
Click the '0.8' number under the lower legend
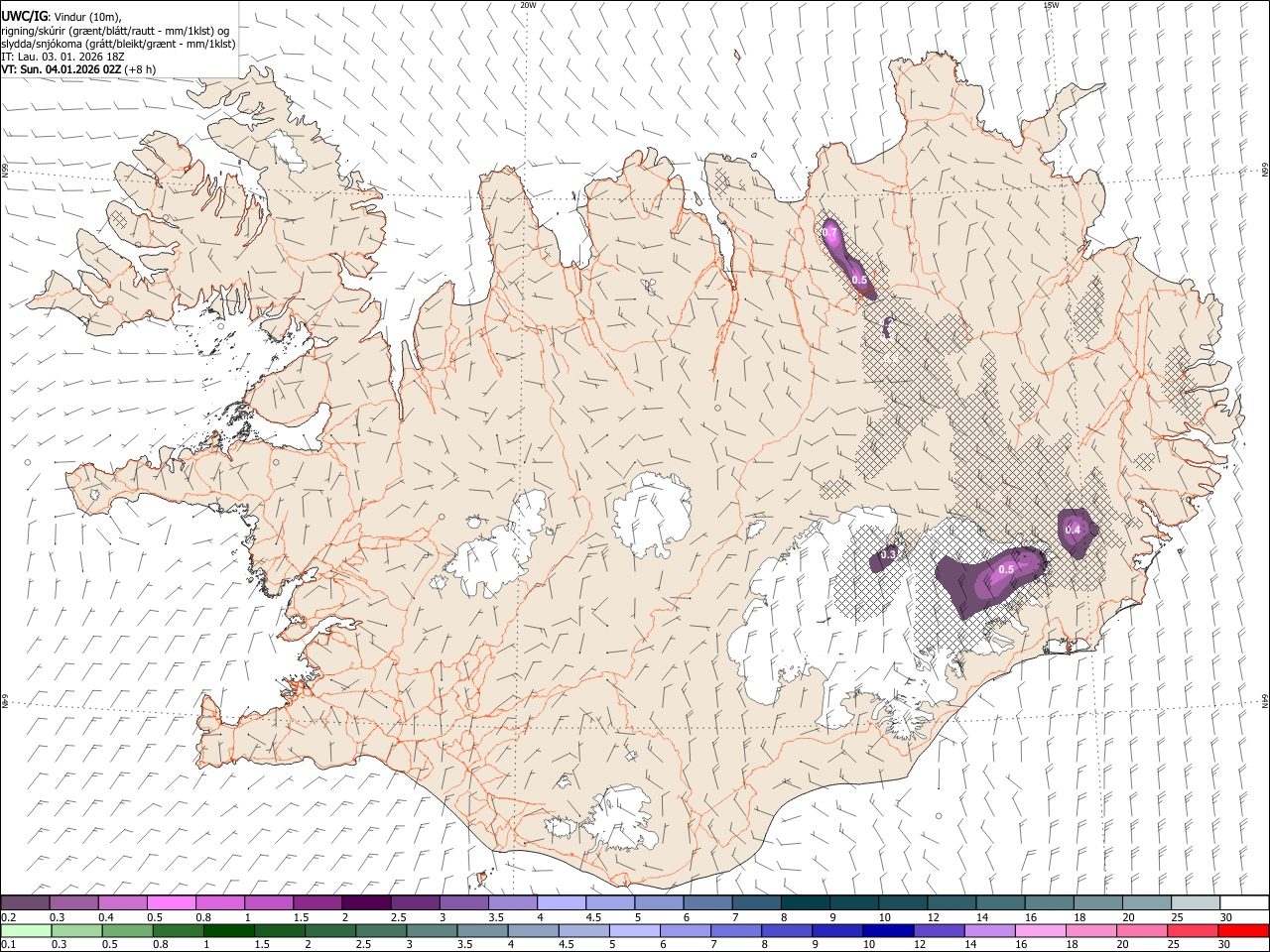click(x=162, y=945)
